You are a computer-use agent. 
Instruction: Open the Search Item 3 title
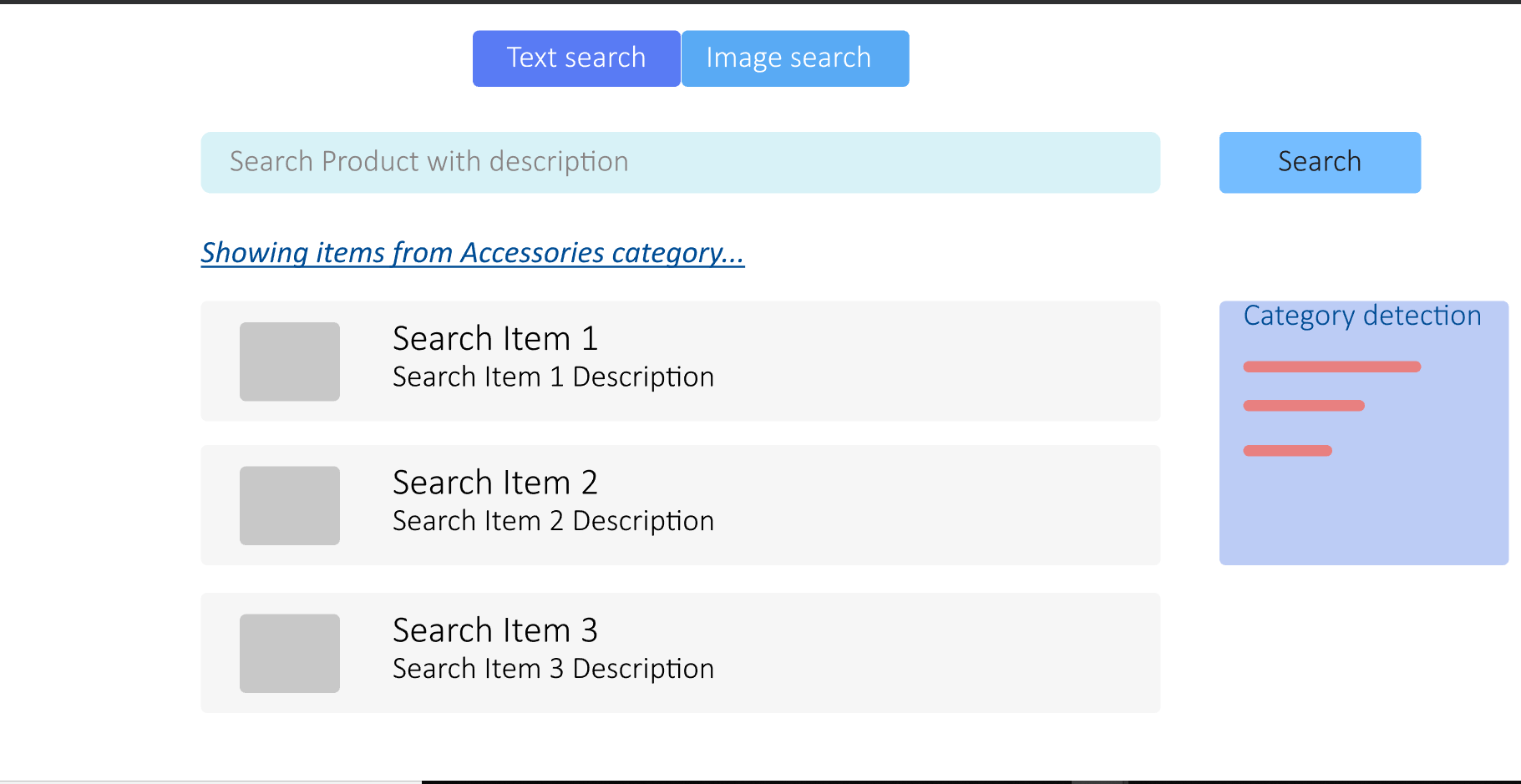(x=495, y=630)
